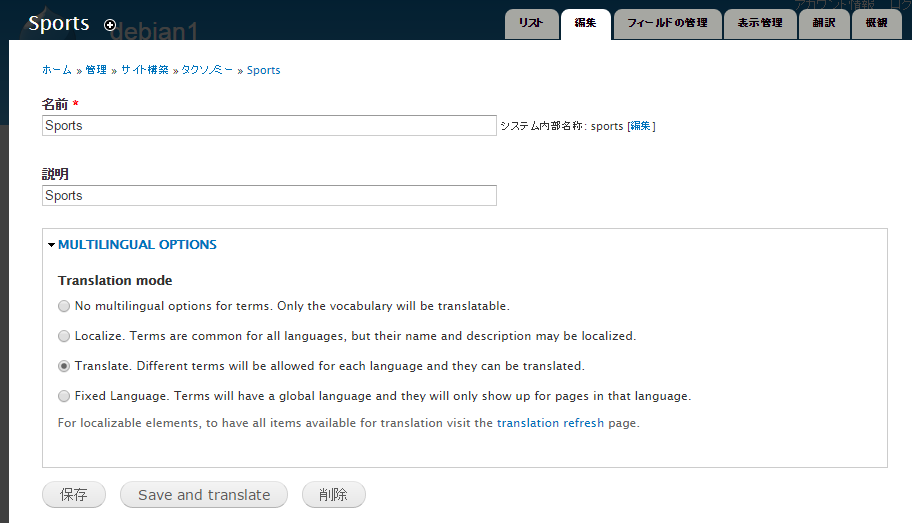Open the リスト tab
Screen dimensions: 912x523
point(531,24)
